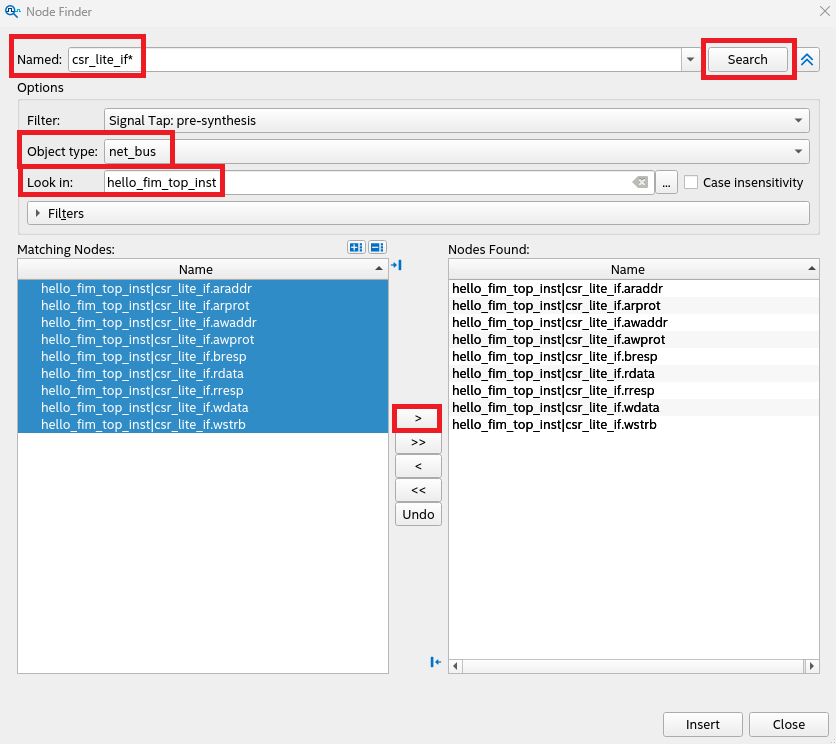This screenshot has width=836, height=744.
Task: Select csr_lite_if.bresp in Matching Nodes
Action: [x=203, y=357]
